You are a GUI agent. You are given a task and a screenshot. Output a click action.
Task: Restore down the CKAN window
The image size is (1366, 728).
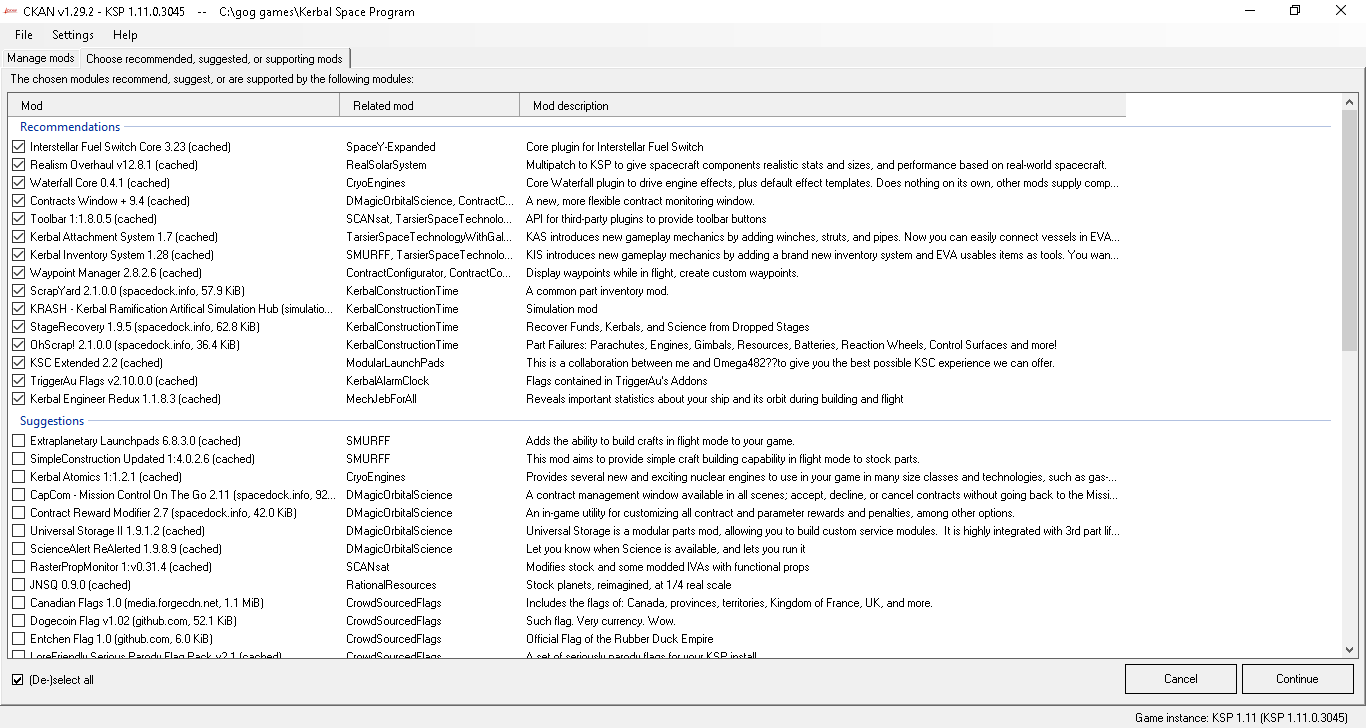[x=1295, y=11]
